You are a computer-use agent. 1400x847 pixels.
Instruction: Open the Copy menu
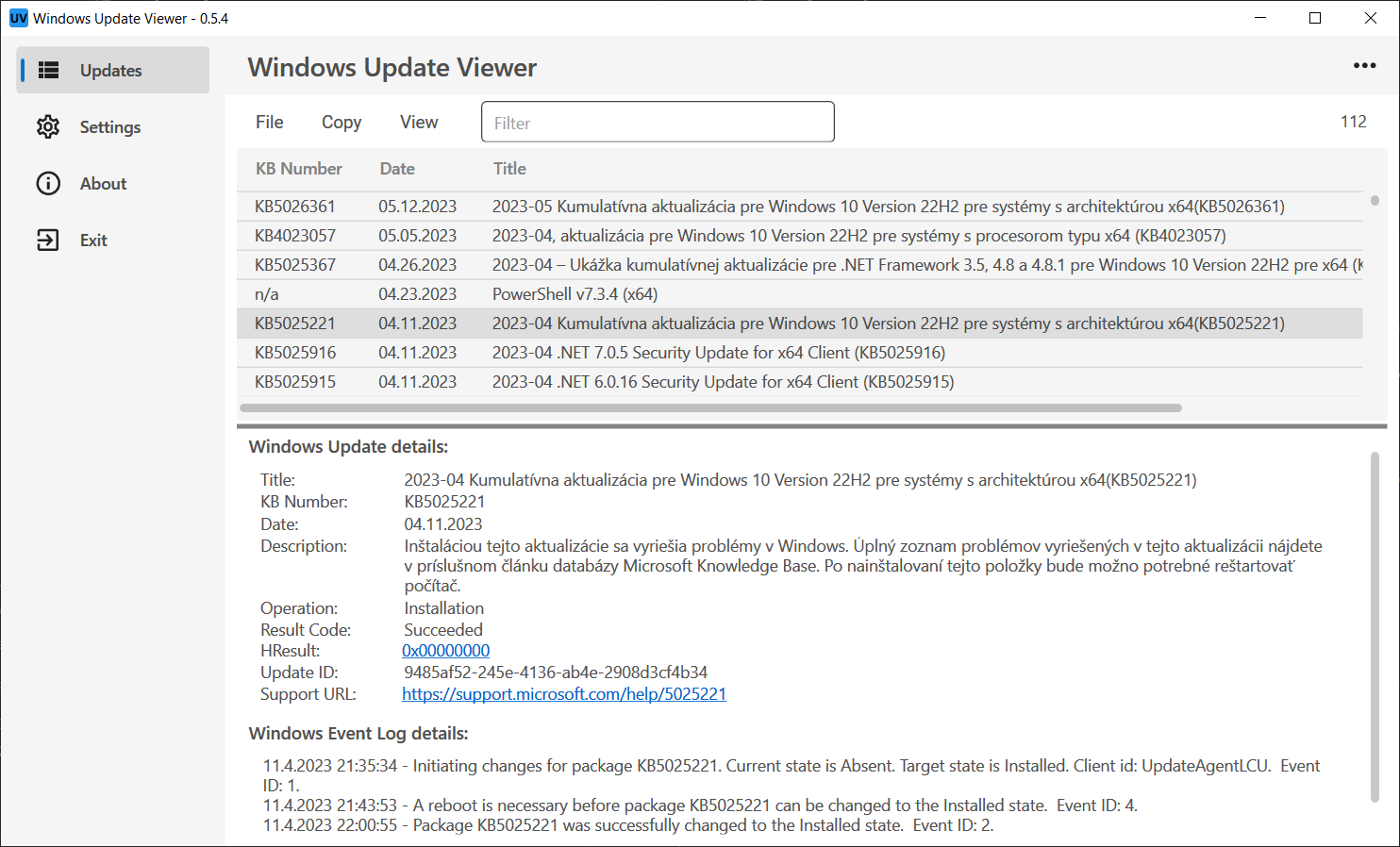click(342, 123)
